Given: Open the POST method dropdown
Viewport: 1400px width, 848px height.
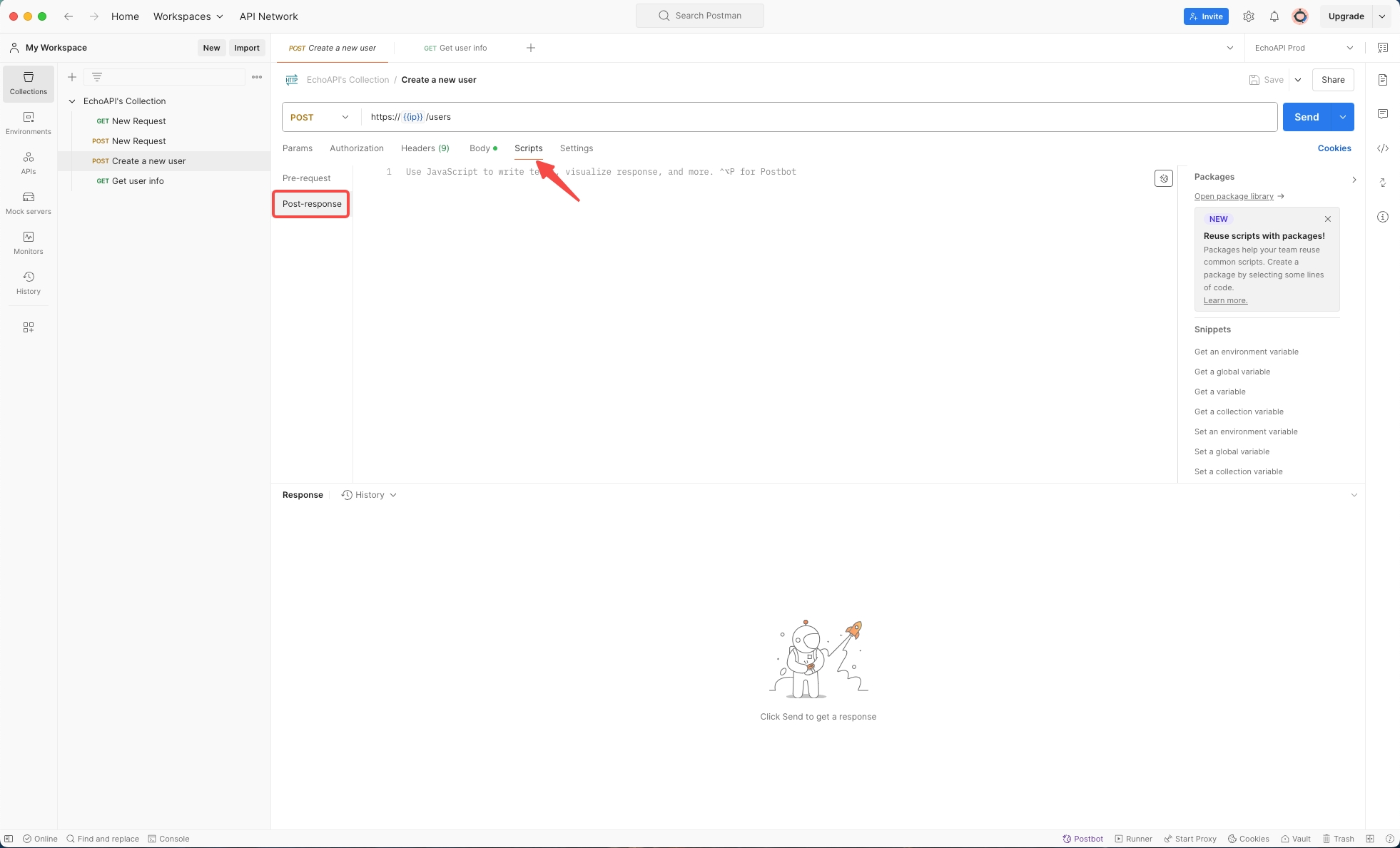Looking at the screenshot, I should coord(320,117).
